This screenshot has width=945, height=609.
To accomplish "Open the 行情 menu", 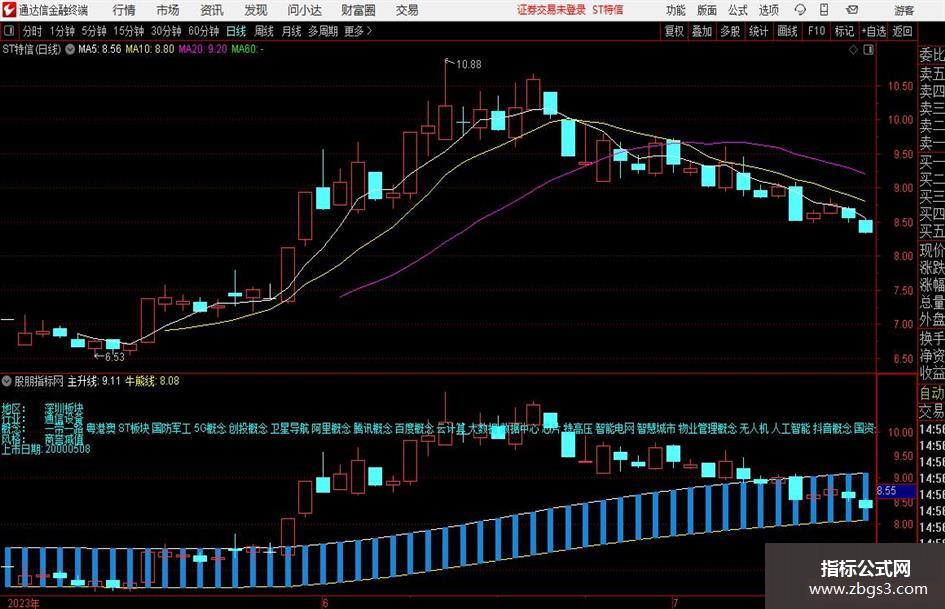I will 124,10.
